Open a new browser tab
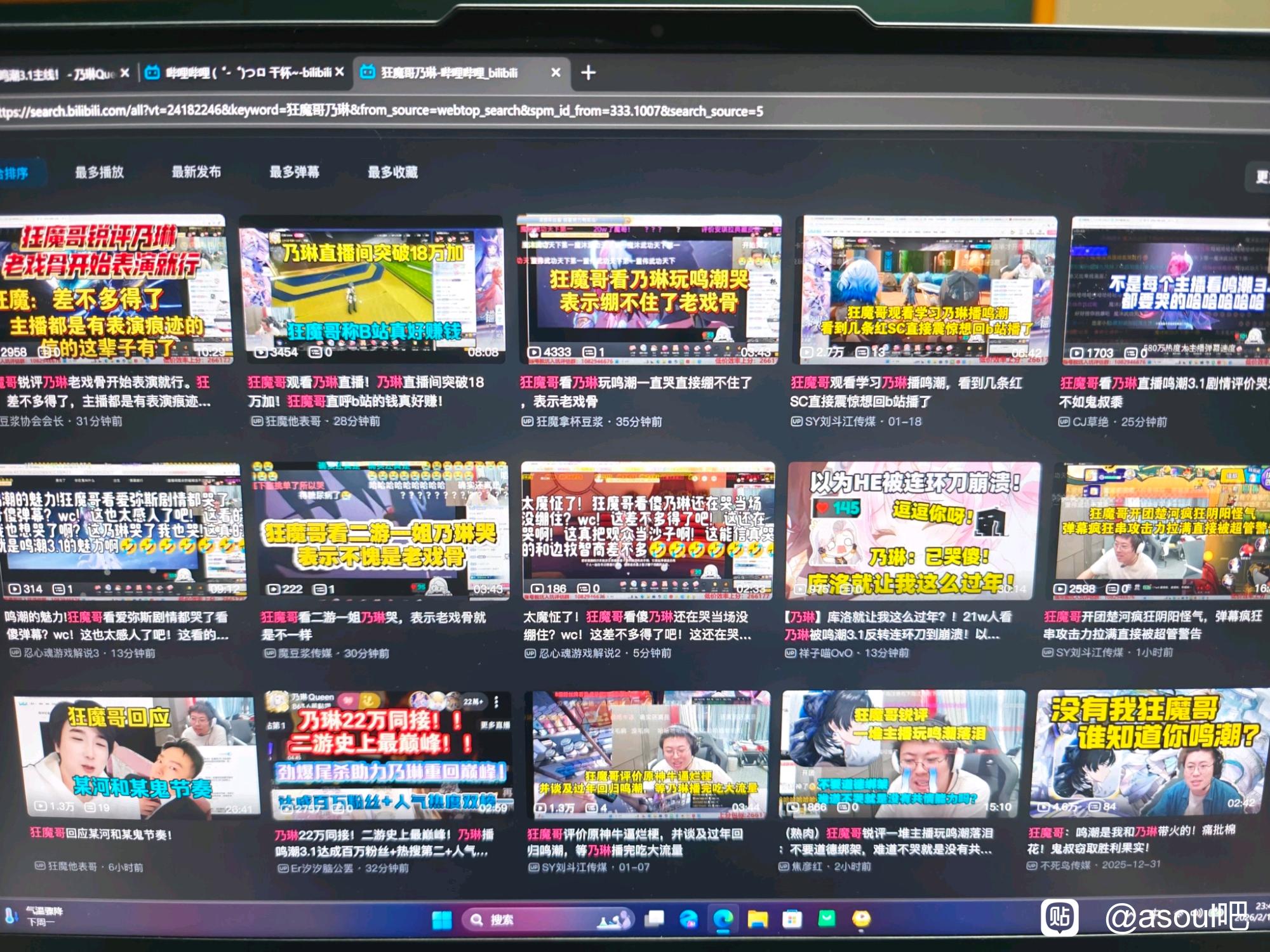Screen dimensions: 1270x952 click(x=588, y=73)
